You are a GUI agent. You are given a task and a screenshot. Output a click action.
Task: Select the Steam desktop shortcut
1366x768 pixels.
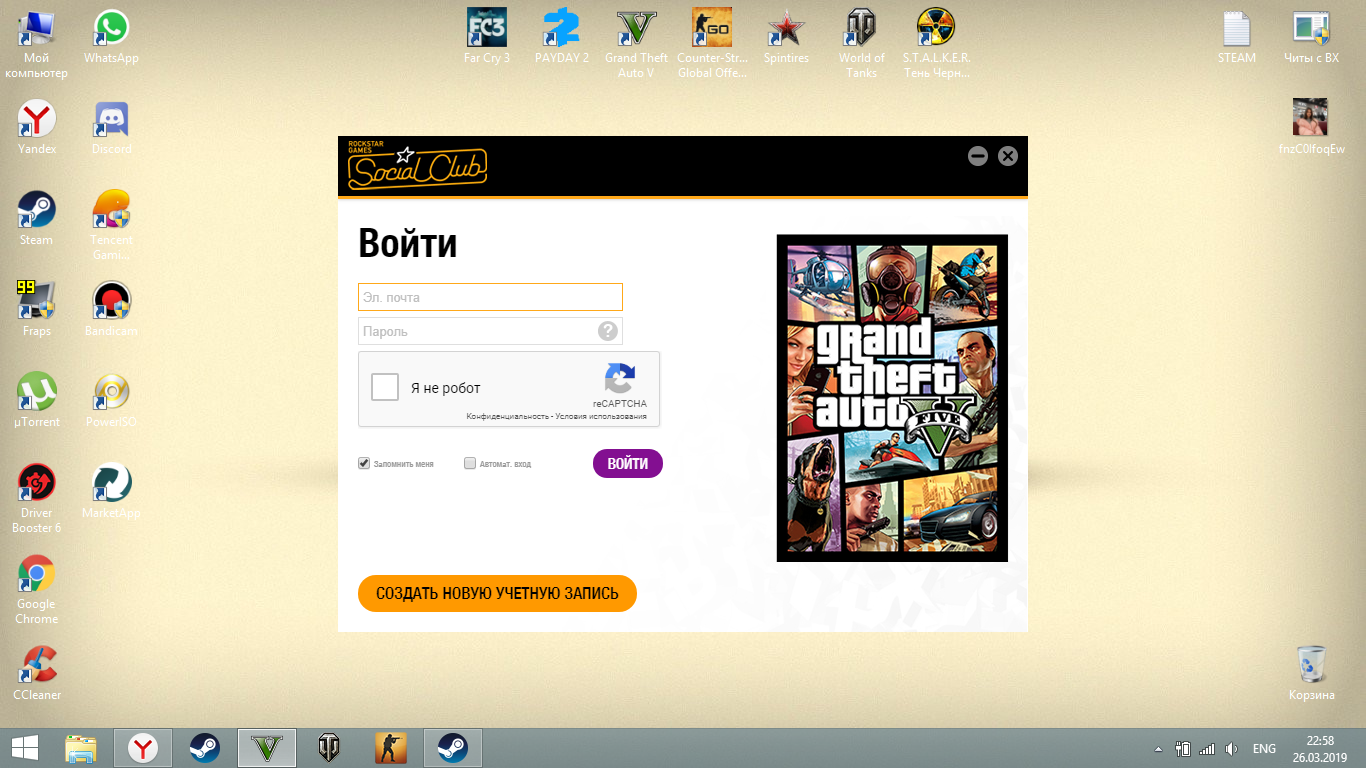click(x=37, y=219)
